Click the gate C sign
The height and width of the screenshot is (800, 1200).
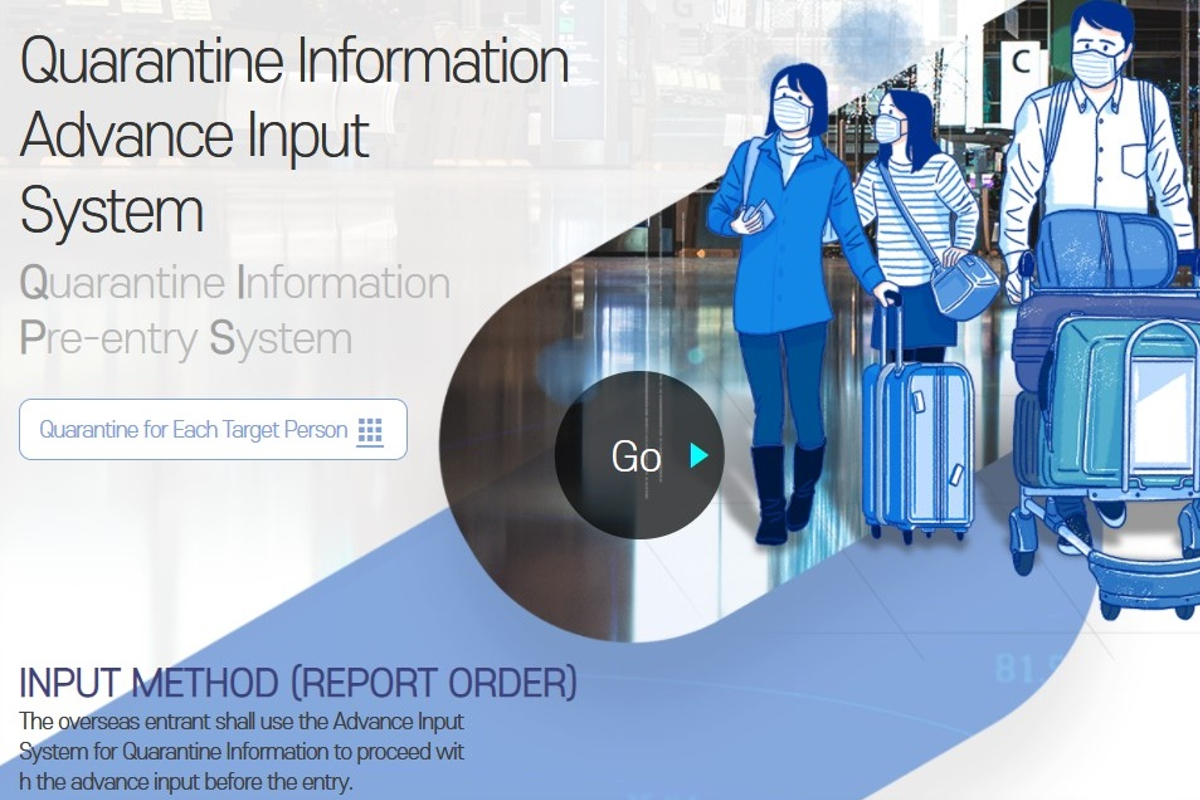(x=1021, y=62)
